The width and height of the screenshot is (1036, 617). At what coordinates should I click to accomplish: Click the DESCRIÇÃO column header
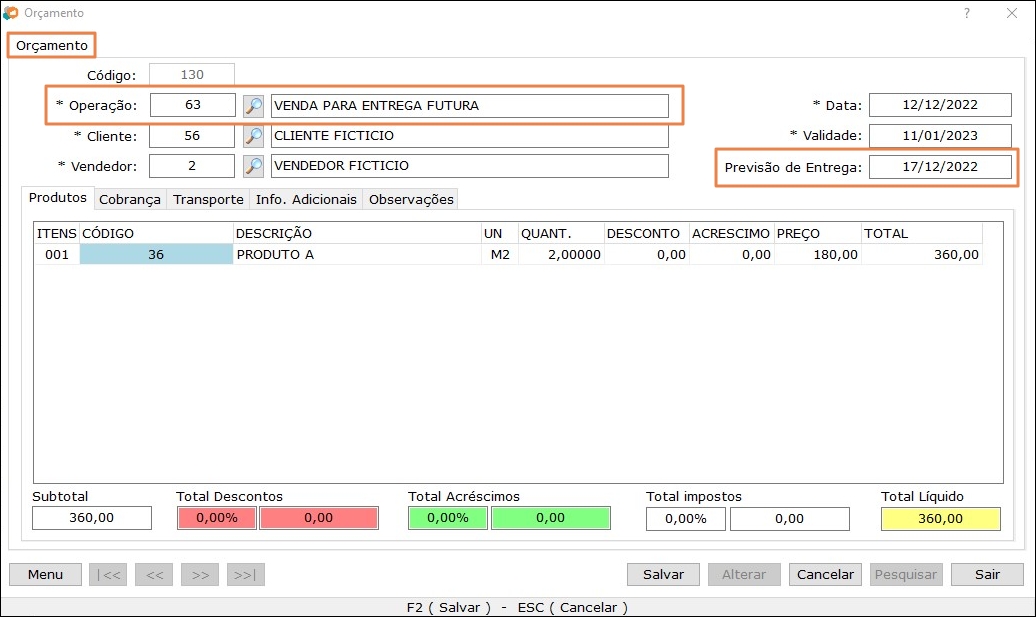click(357, 233)
